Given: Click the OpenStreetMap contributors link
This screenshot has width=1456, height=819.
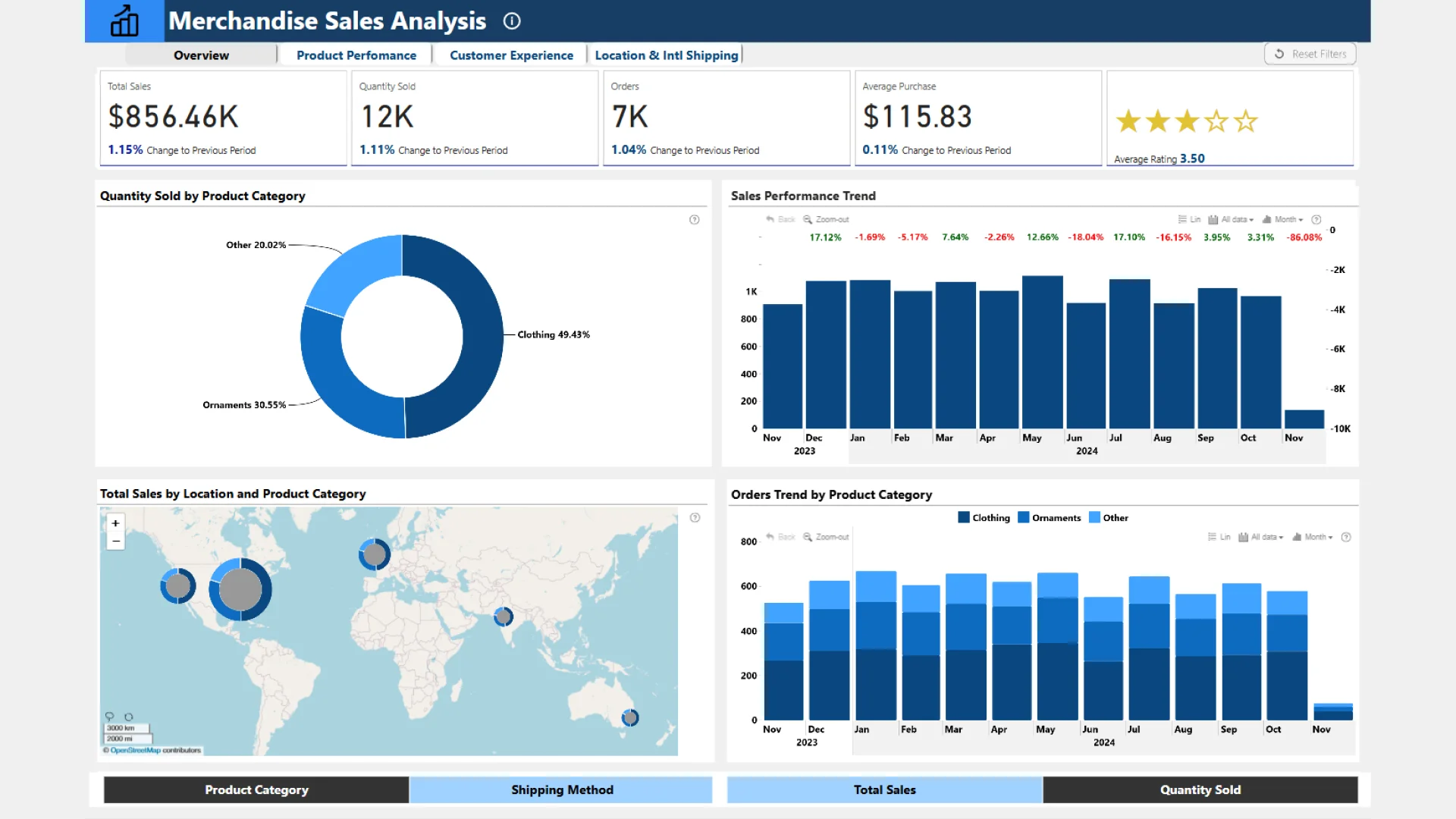Looking at the screenshot, I should tap(136, 750).
